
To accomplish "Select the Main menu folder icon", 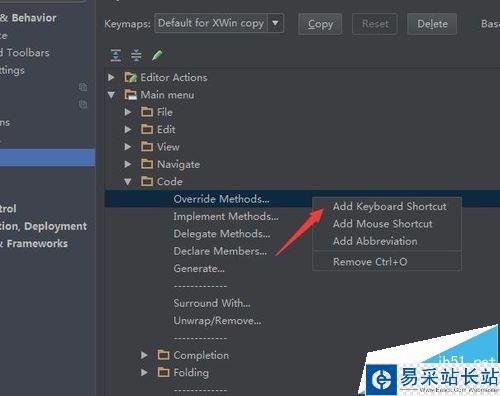I will (130, 95).
